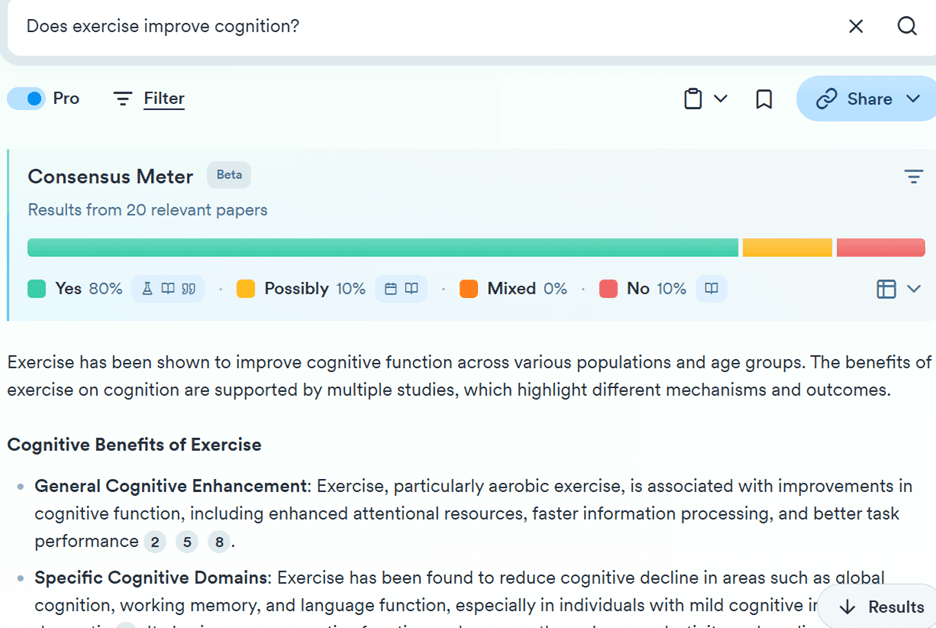Expand the clipboard dropdown chevron
The image size is (936, 628).
tap(721, 98)
